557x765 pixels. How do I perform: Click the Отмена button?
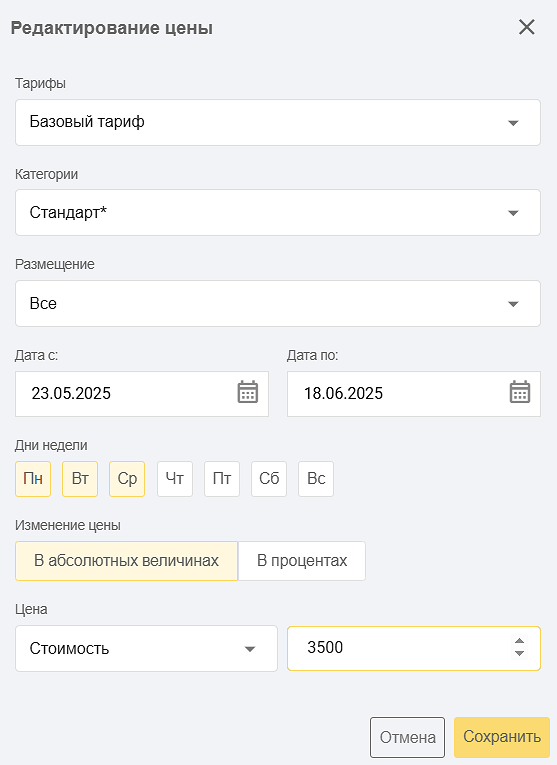(x=407, y=737)
